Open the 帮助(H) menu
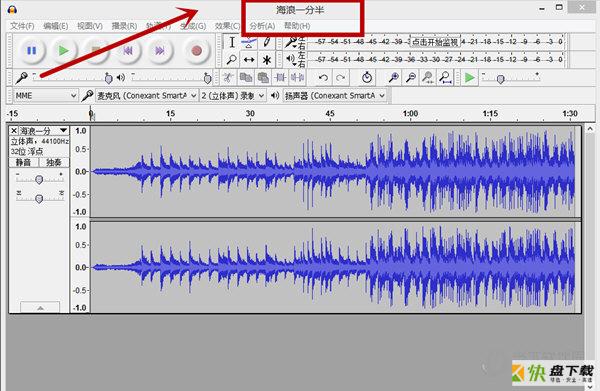 pyautogui.click(x=297, y=26)
